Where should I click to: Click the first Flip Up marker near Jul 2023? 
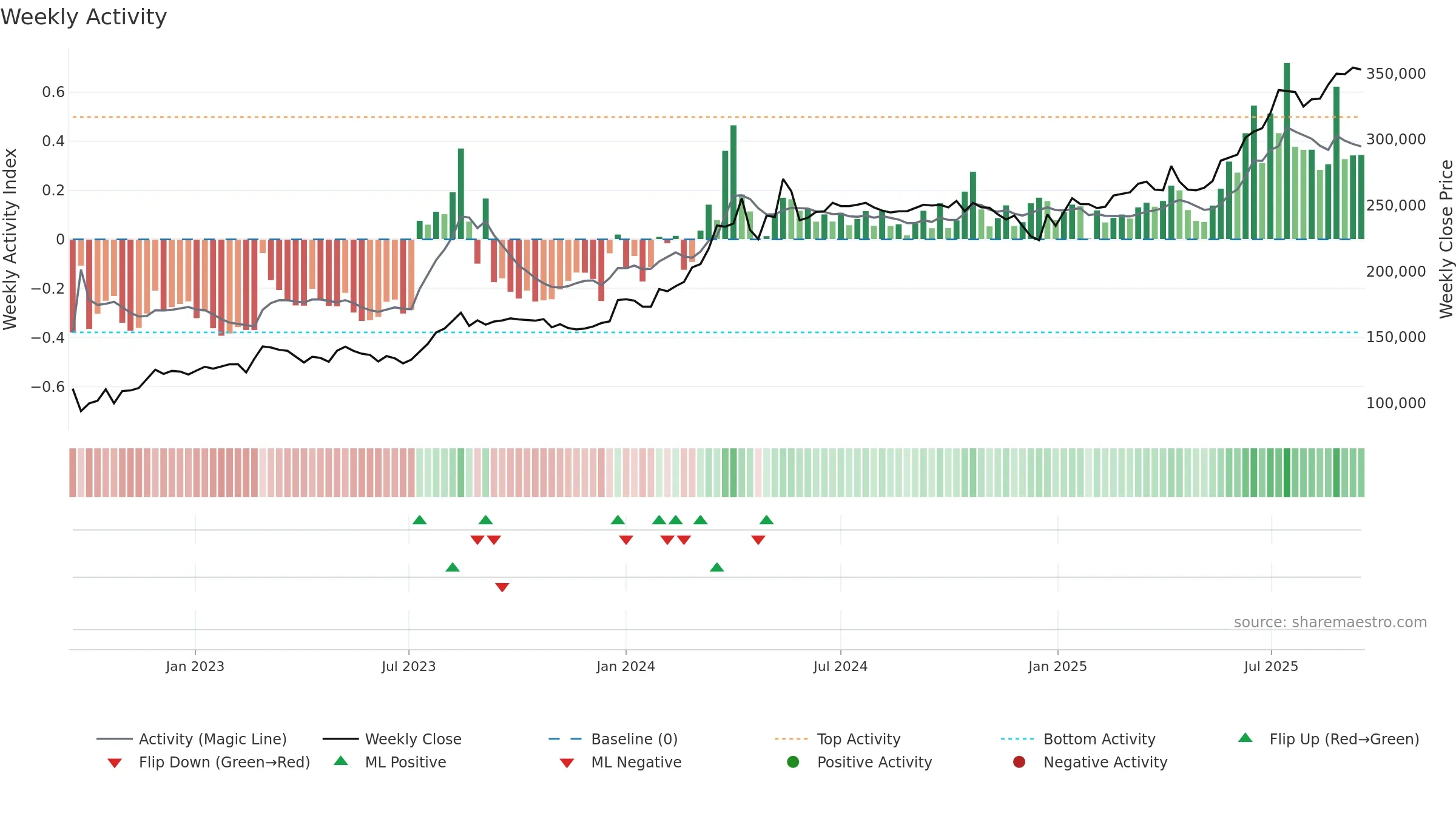pyautogui.click(x=420, y=520)
